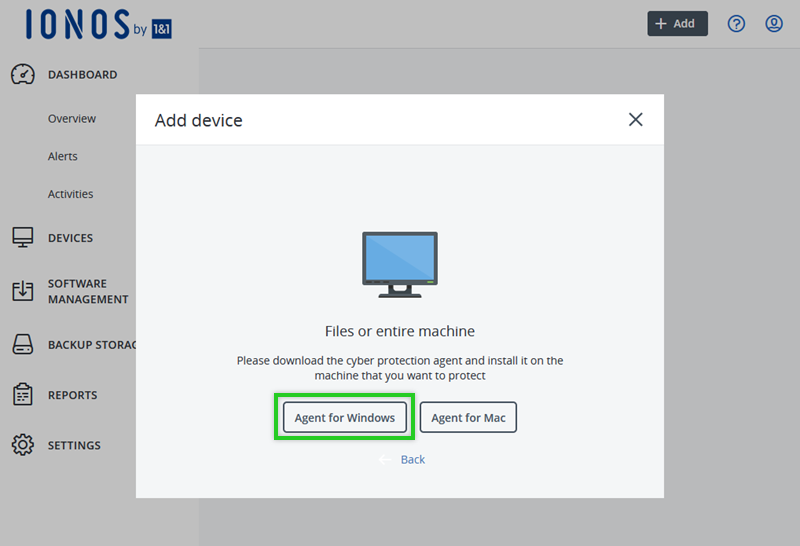This screenshot has height=546, width=800.
Task: Download Agent for Mac
Action: tap(468, 418)
